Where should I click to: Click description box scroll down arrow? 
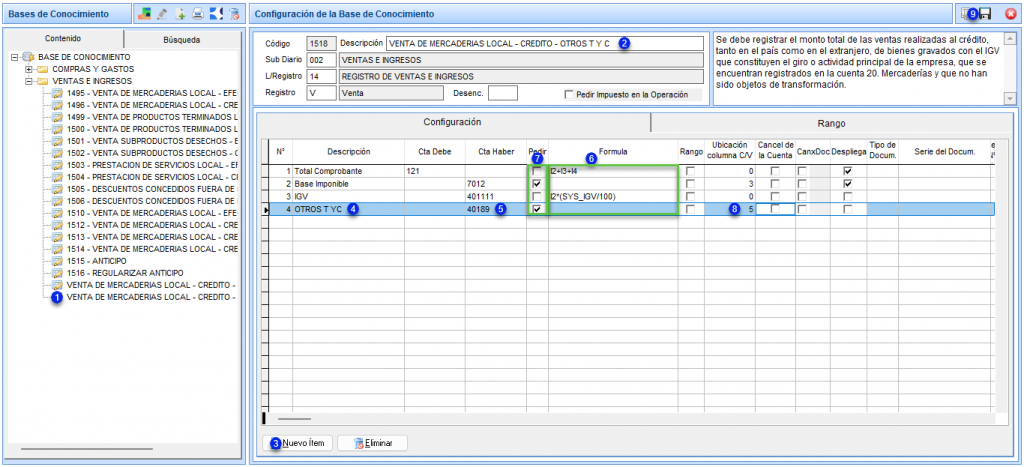tap(1010, 98)
